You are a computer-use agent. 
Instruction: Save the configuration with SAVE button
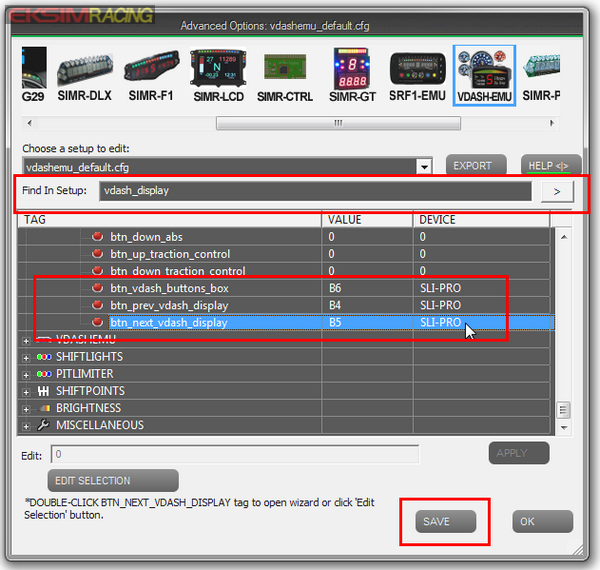(446, 521)
